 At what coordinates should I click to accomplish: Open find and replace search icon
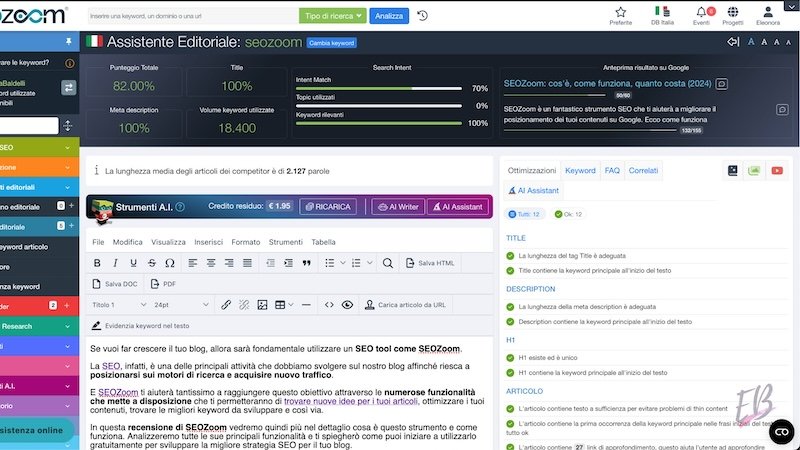click(388, 263)
